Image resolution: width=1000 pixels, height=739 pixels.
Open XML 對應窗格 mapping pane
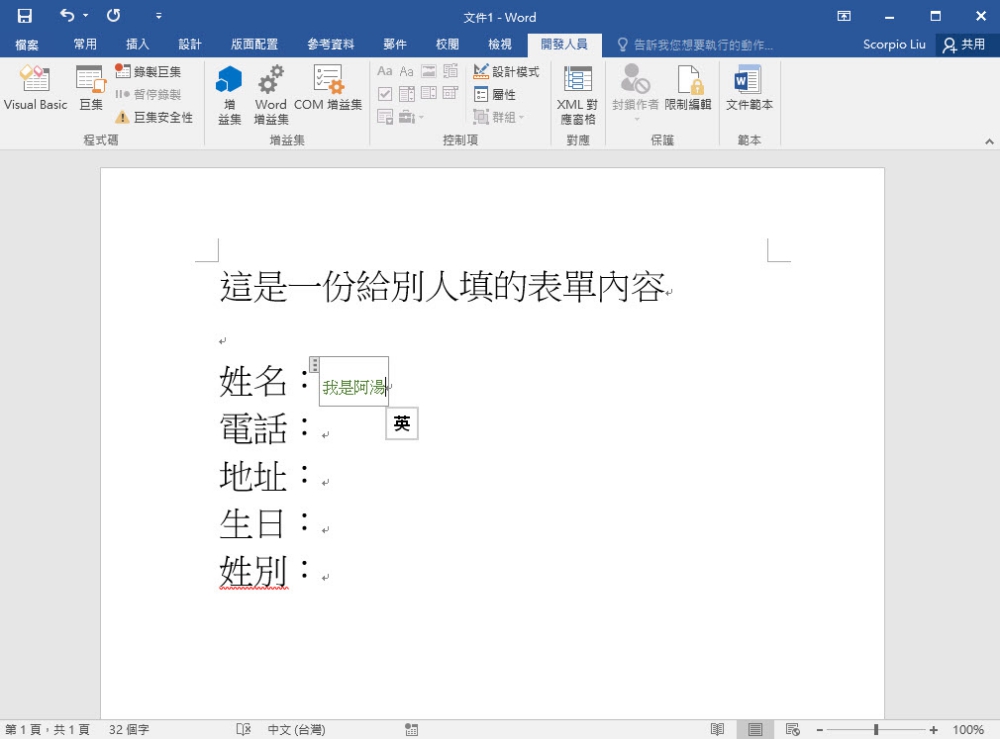578,95
